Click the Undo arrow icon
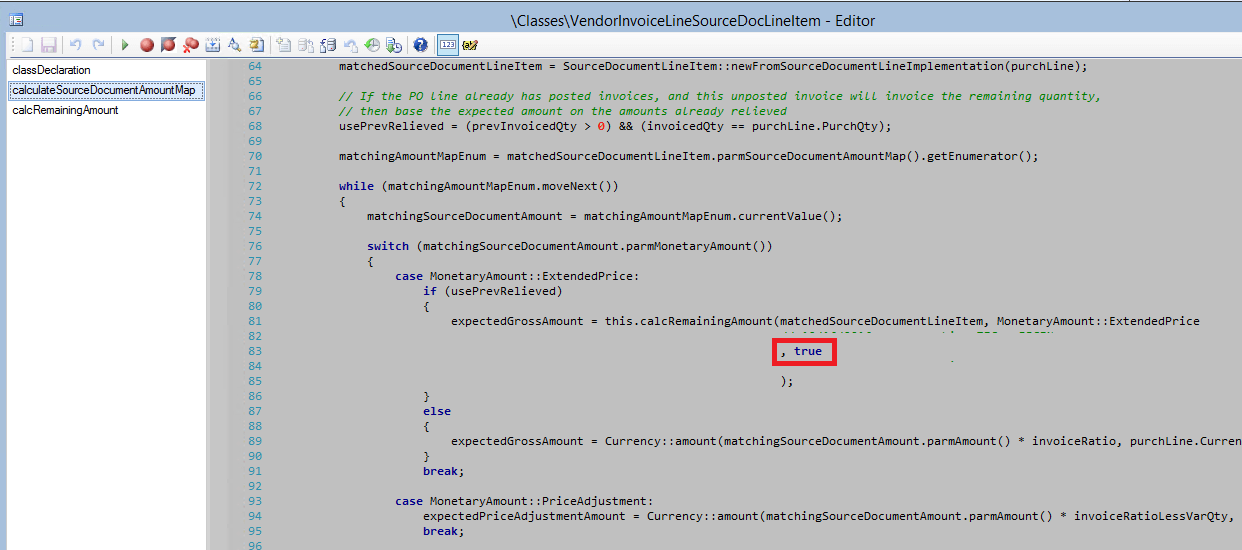The image size is (1242, 550). (x=75, y=45)
